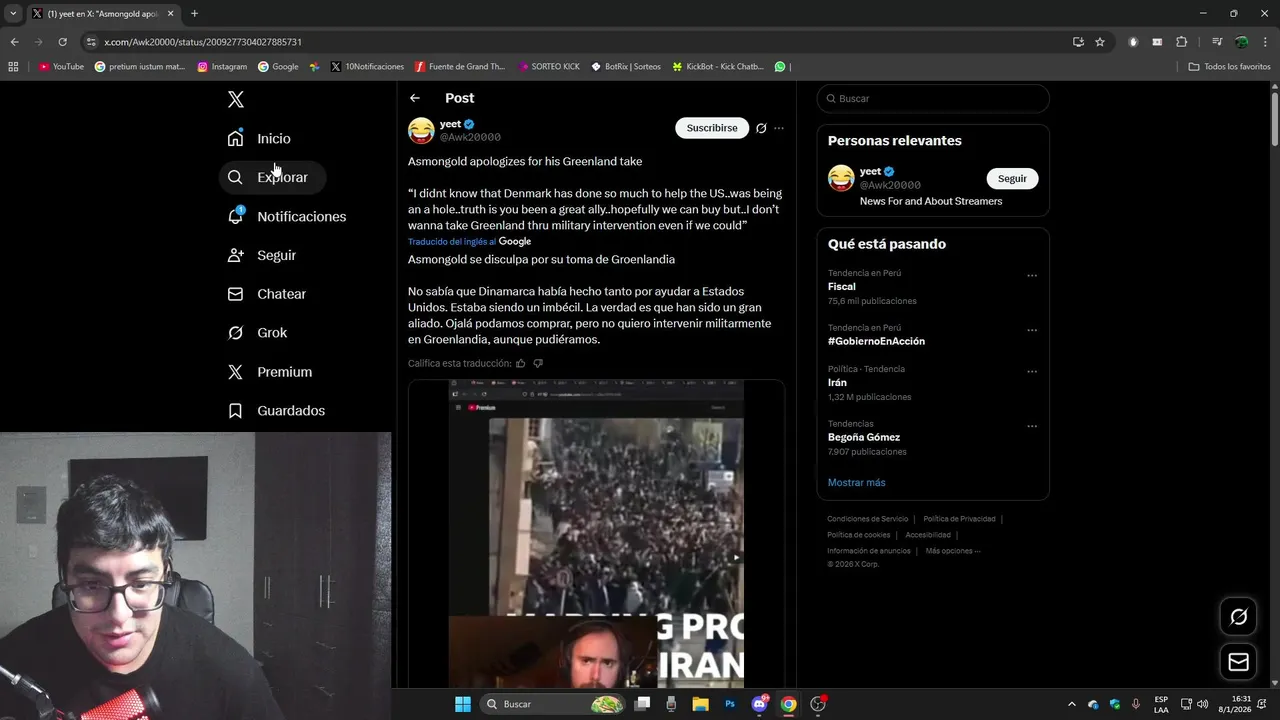Open Premium in the sidebar
Screen dimensions: 1280x720
coord(272,372)
